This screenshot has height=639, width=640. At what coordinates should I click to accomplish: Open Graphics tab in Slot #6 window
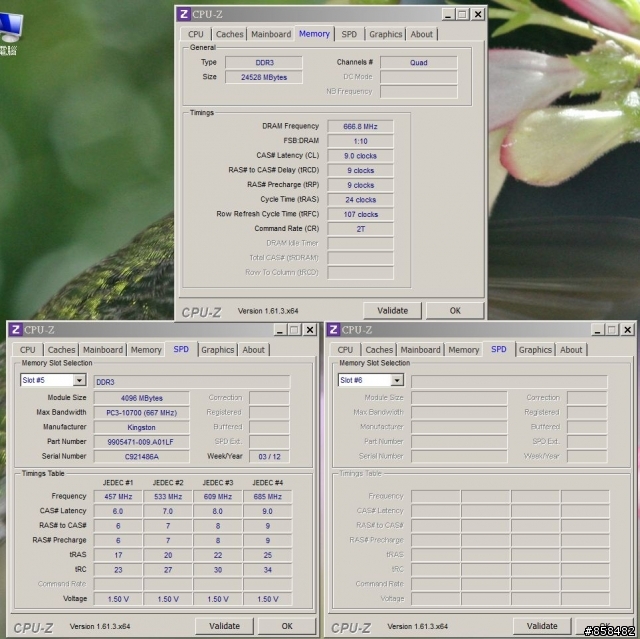[x=535, y=350]
